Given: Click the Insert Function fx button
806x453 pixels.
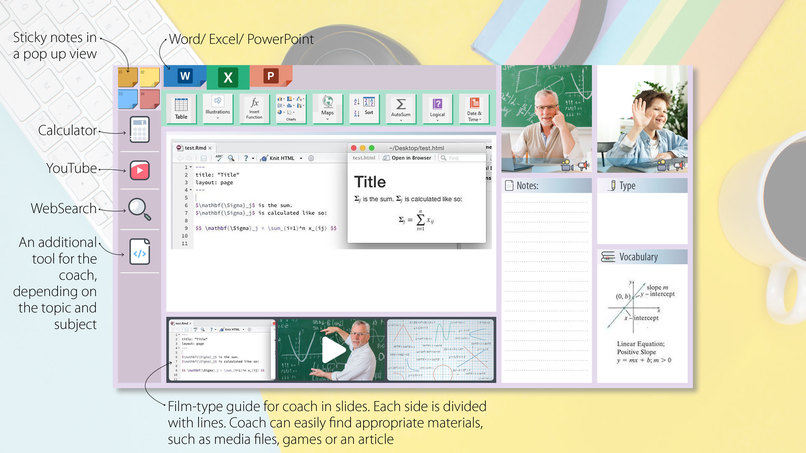Looking at the screenshot, I should click(254, 108).
